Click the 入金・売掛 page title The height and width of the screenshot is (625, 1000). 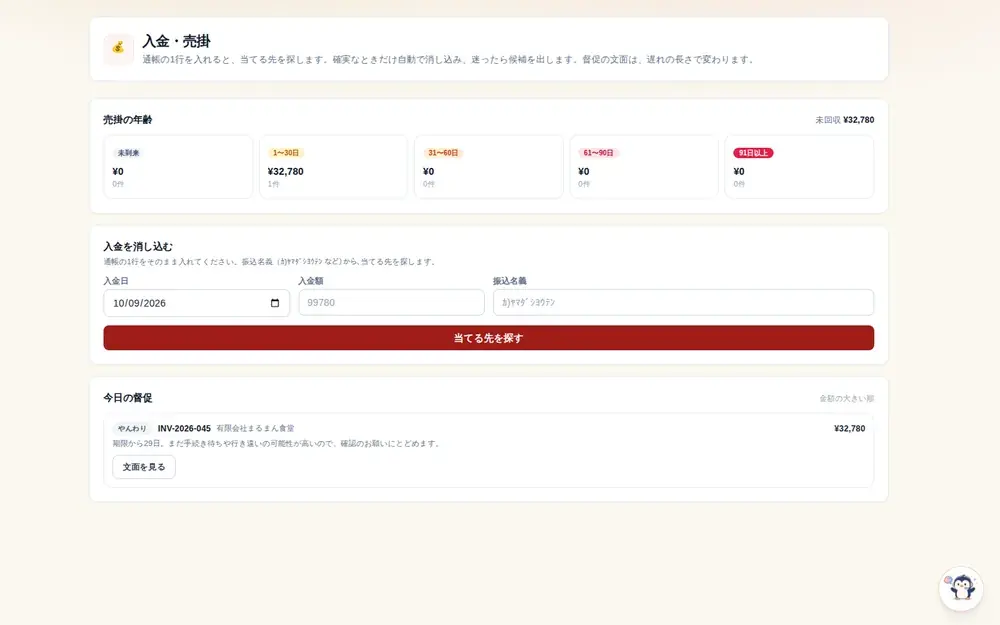[x=177, y=41]
